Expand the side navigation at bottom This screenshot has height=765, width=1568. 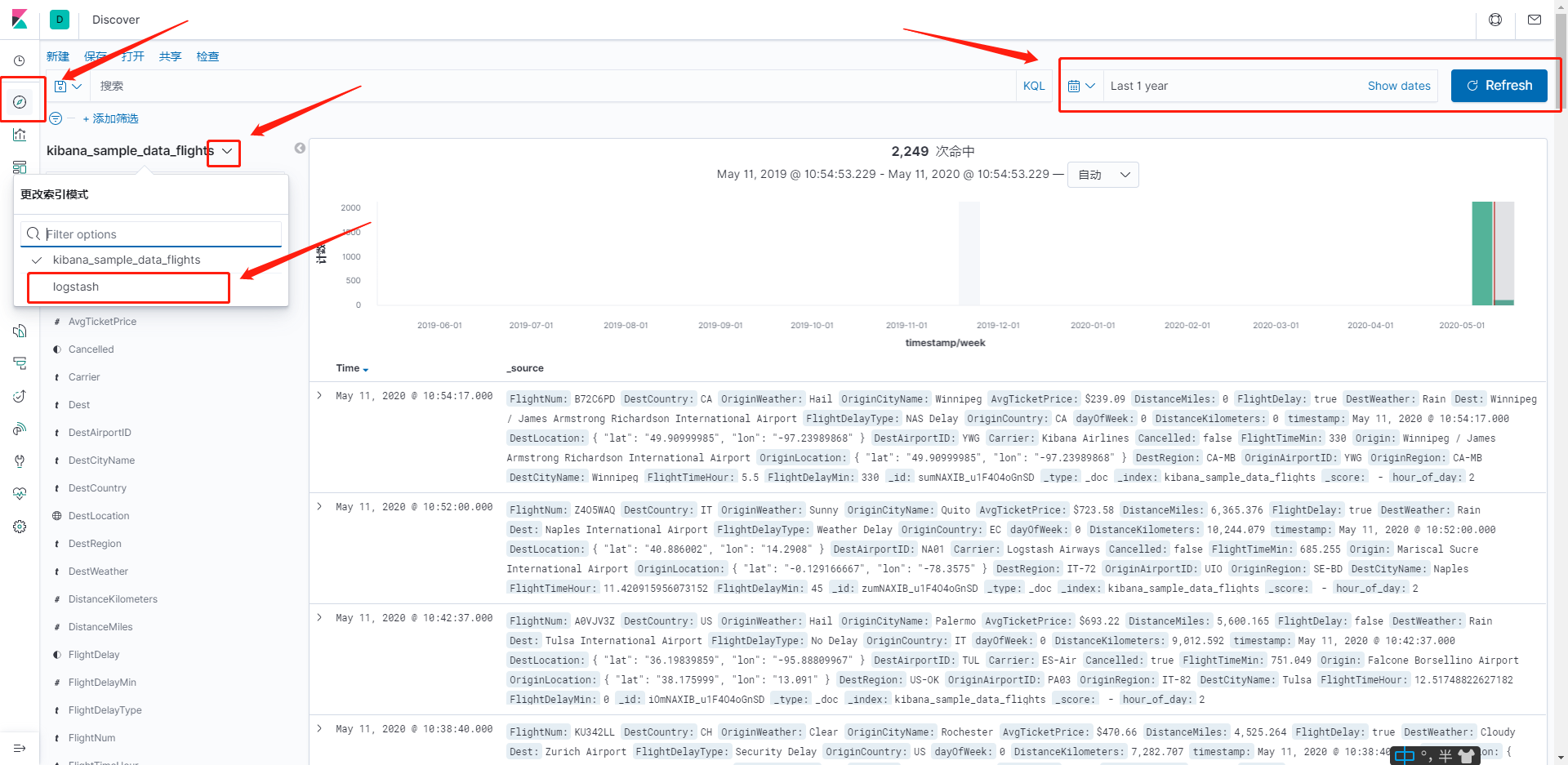click(20, 748)
